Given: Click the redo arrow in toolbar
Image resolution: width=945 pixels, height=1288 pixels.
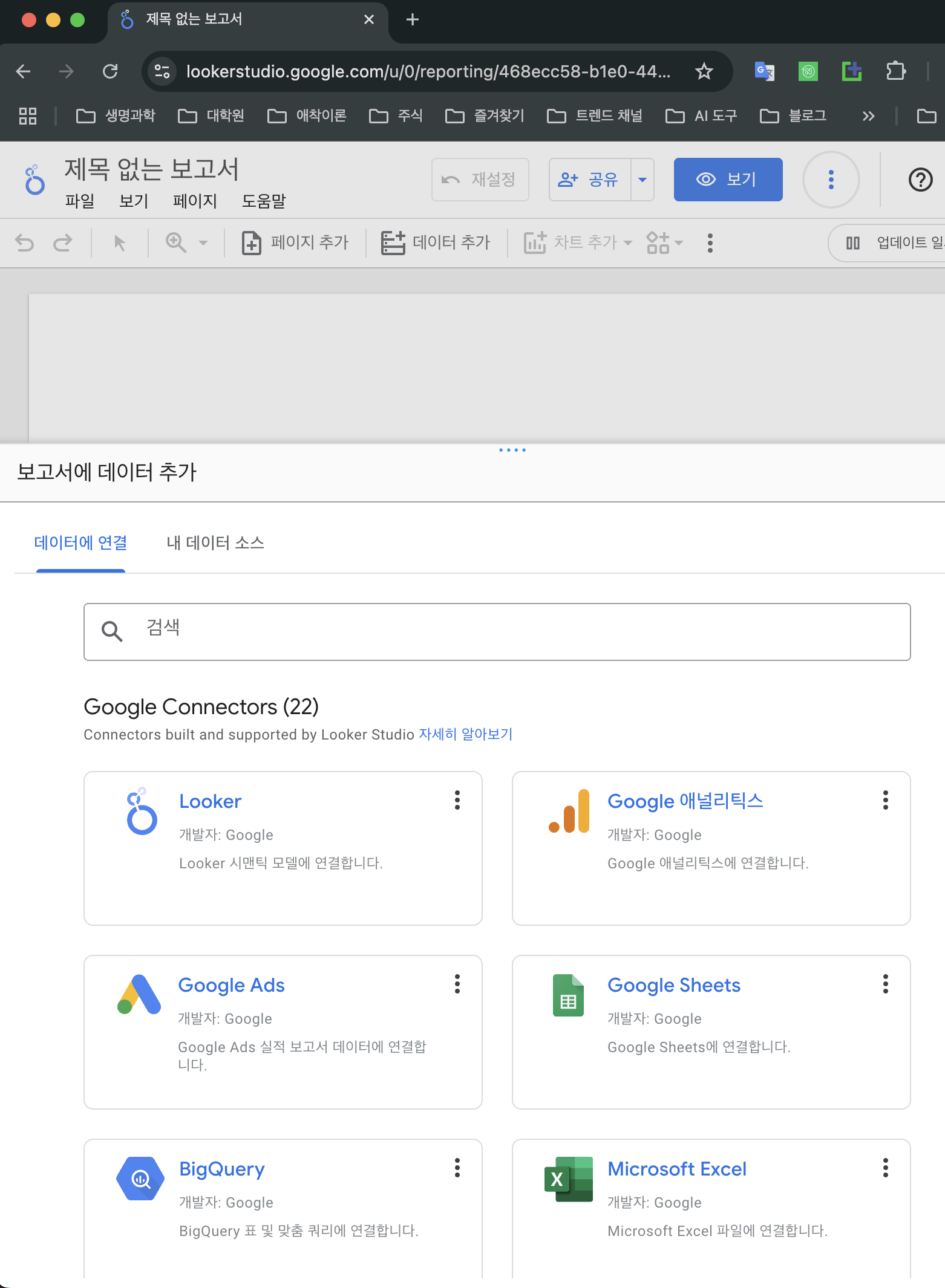Looking at the screenshot, I should [x=62, y=243].
